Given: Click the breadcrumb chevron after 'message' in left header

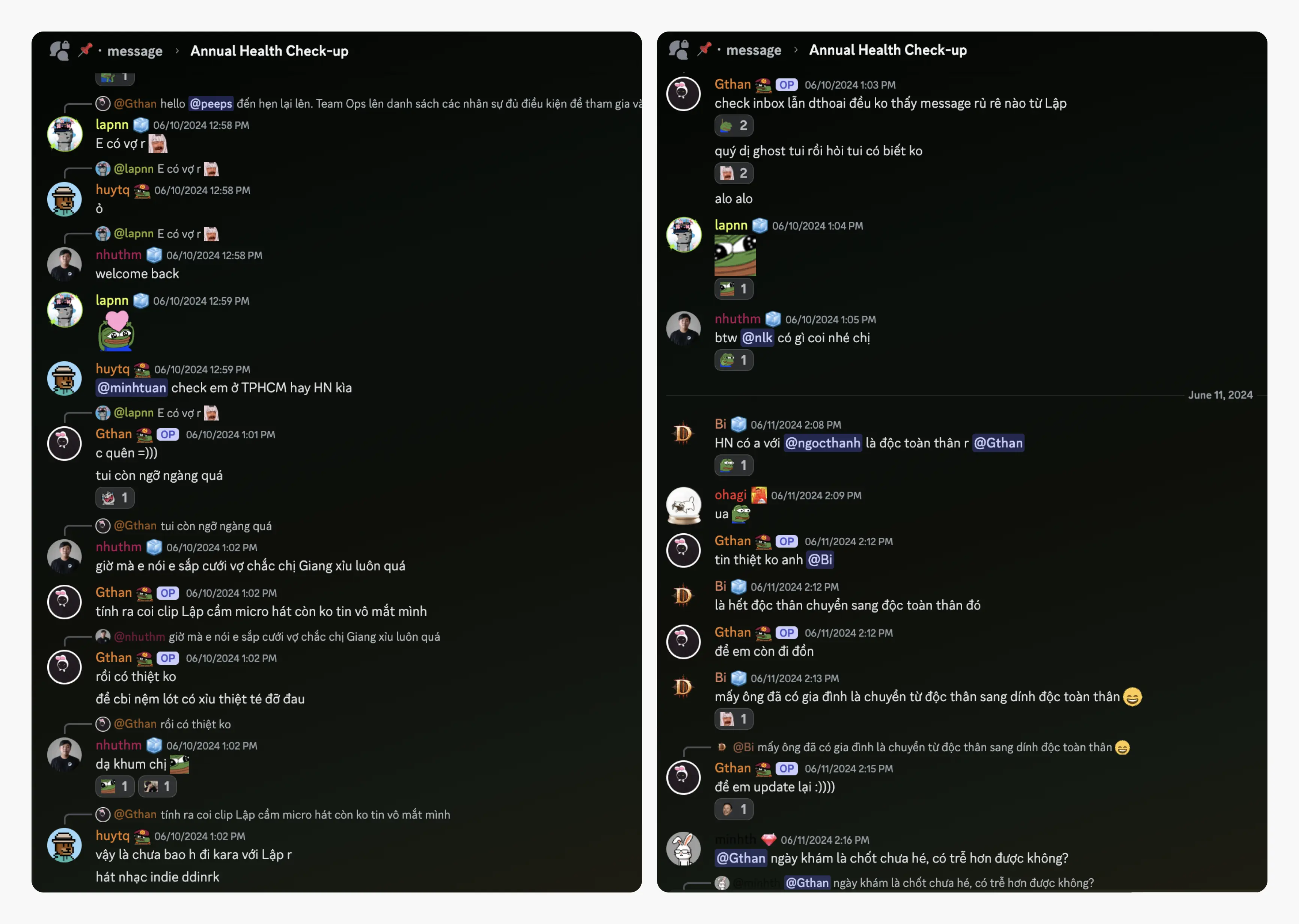Looking at the screenshot, I should 177,51.
